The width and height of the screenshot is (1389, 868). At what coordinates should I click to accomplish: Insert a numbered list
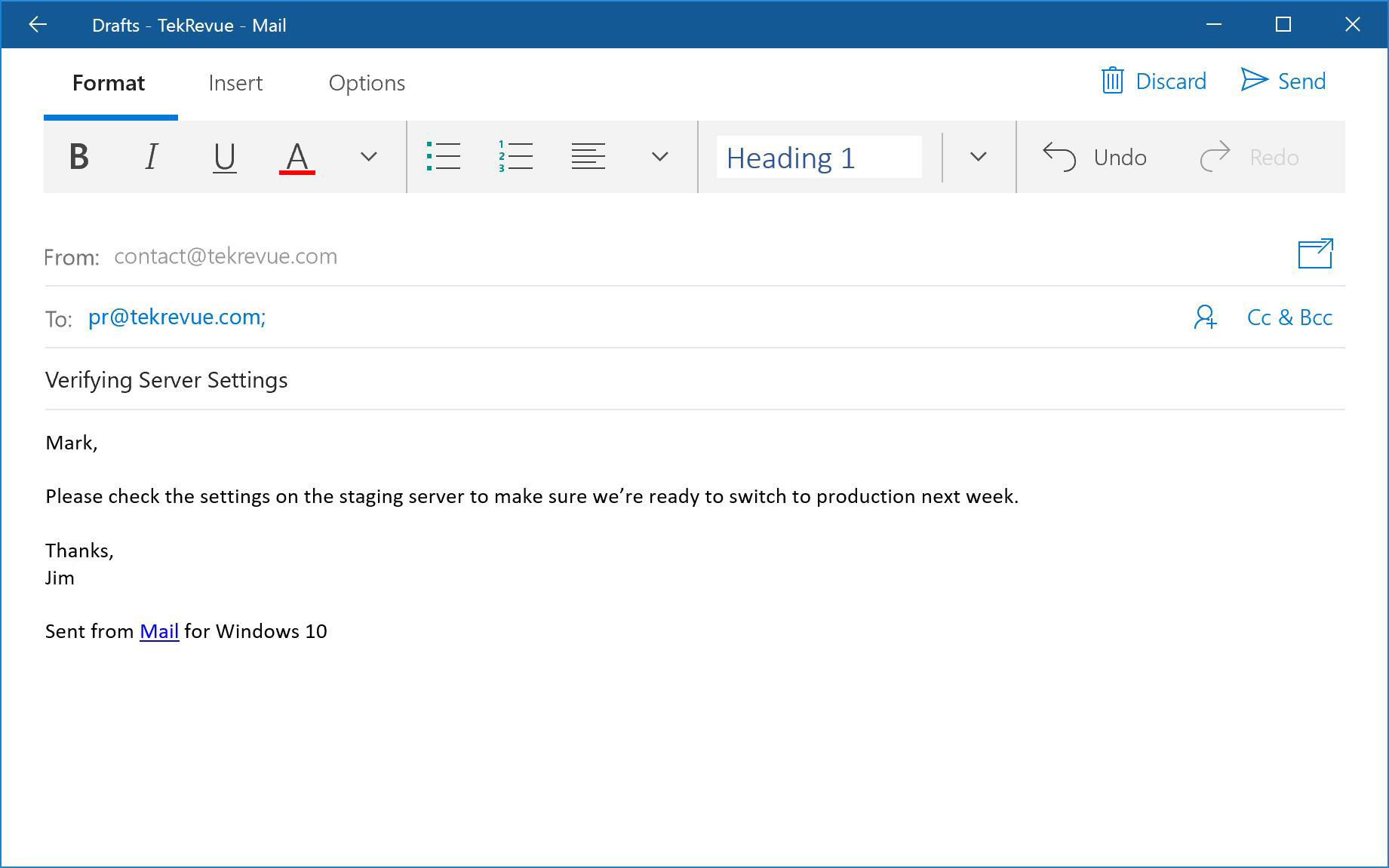click(x=516, y=156)
